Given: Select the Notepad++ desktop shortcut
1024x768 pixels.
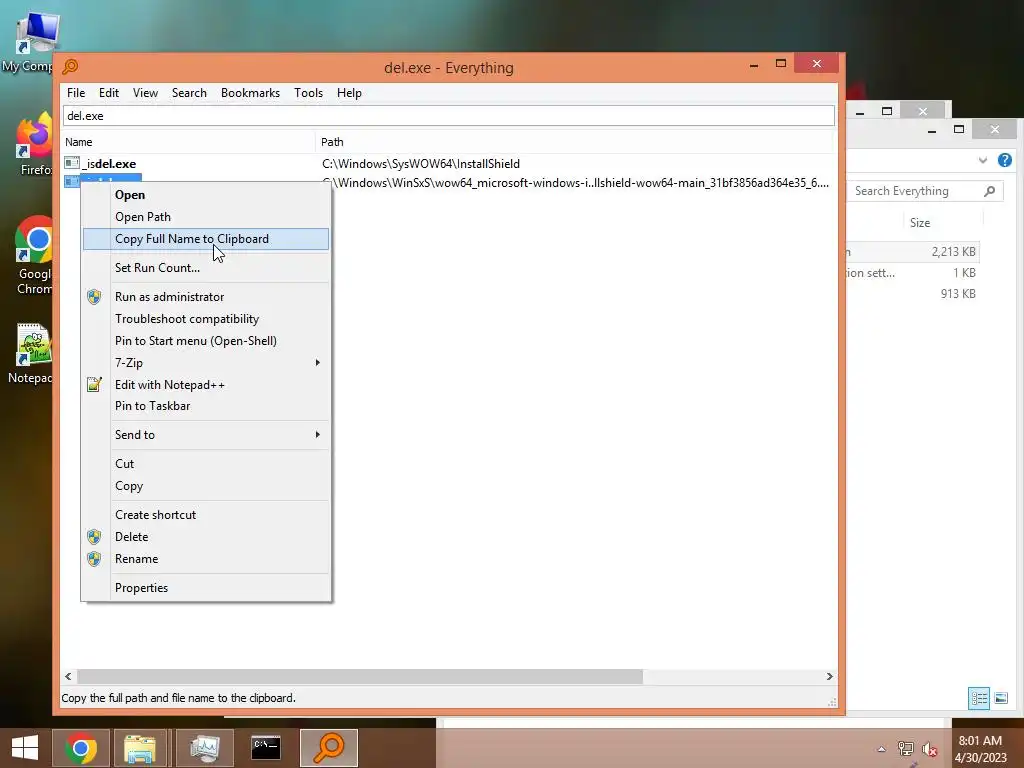Looking at the screenshot, I should [31, 353].
